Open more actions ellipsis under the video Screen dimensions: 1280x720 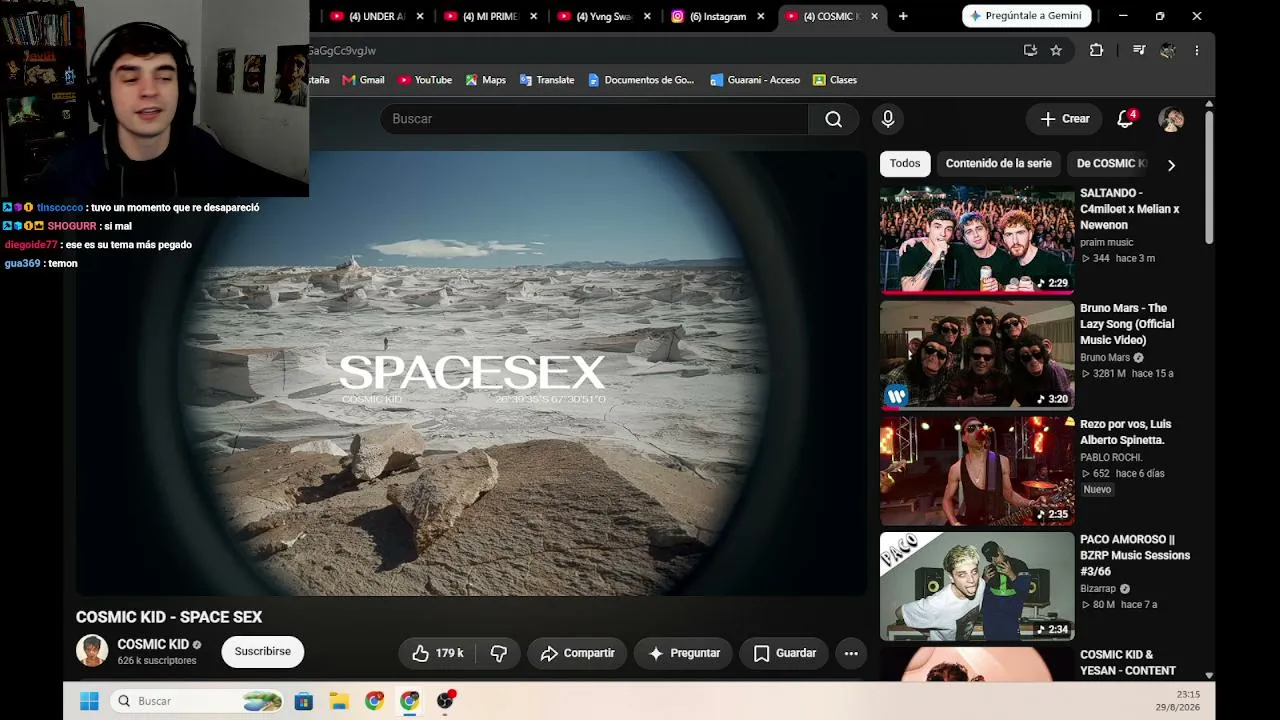click(x=851, y=653)
